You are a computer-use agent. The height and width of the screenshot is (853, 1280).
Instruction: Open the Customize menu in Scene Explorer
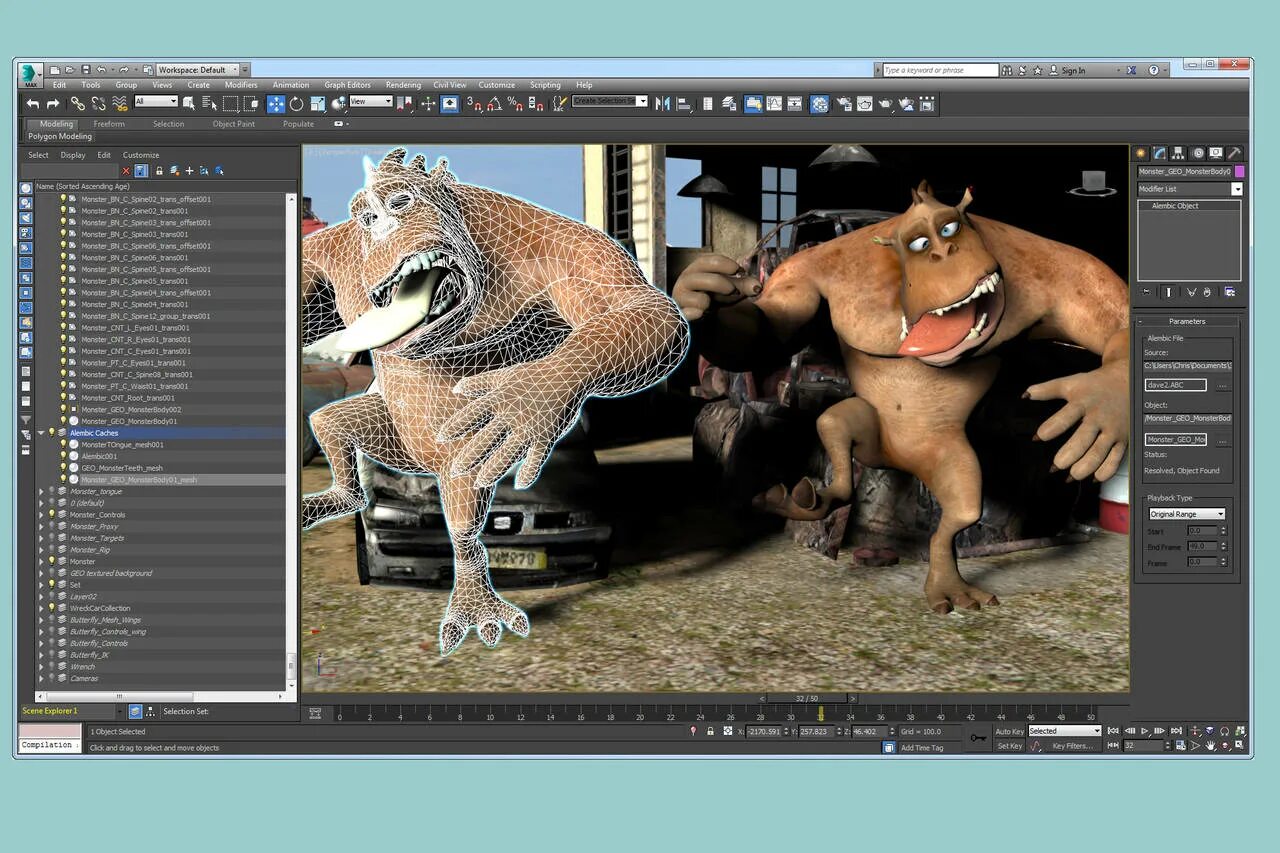point(141,155)
